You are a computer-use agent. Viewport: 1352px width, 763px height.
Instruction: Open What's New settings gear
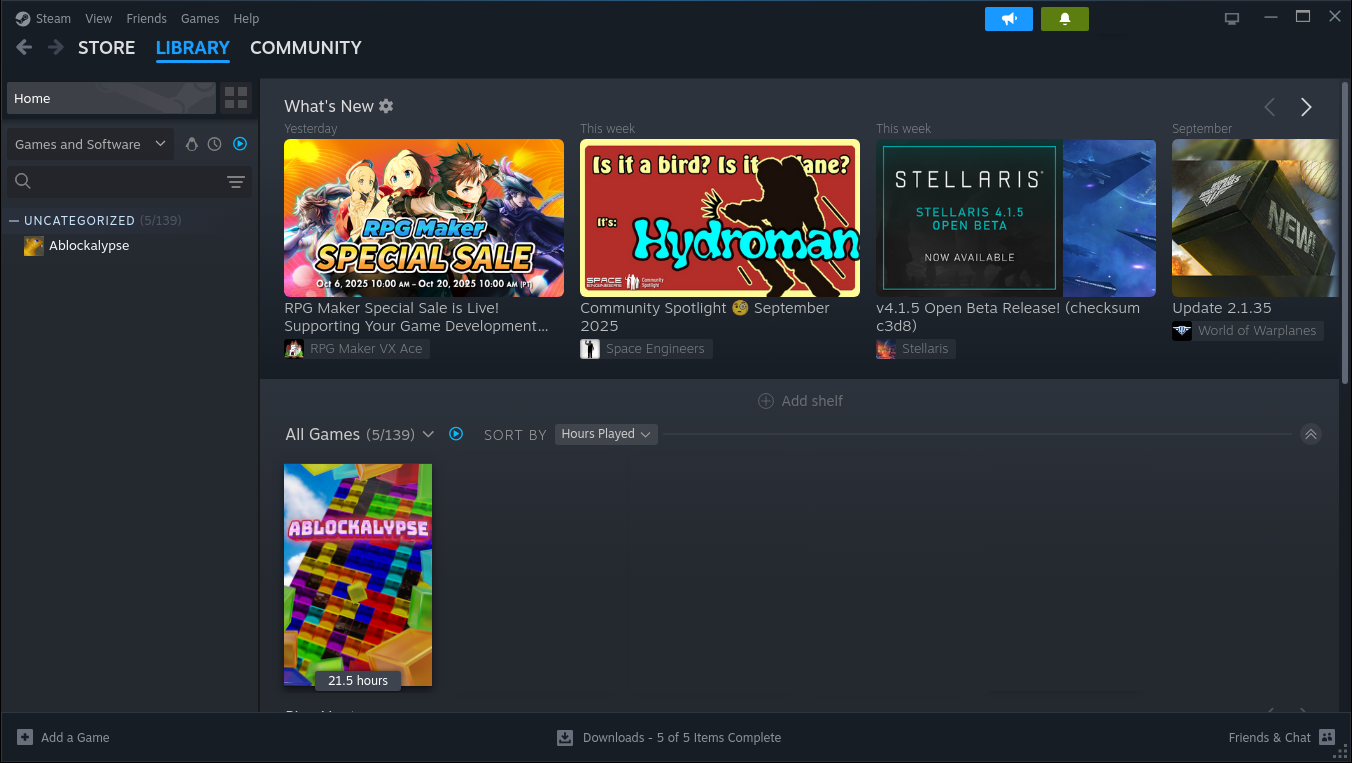point(386,106)
